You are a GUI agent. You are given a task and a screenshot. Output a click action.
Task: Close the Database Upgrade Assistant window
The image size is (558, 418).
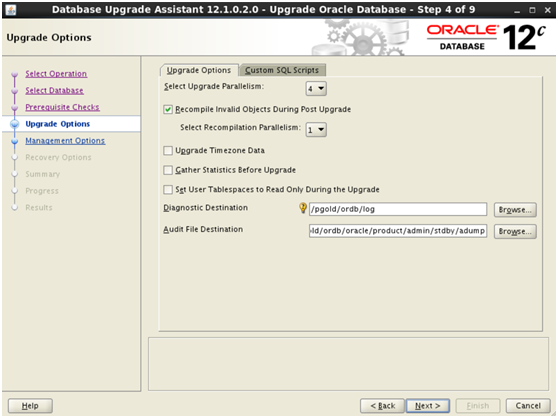coord(548,10)
